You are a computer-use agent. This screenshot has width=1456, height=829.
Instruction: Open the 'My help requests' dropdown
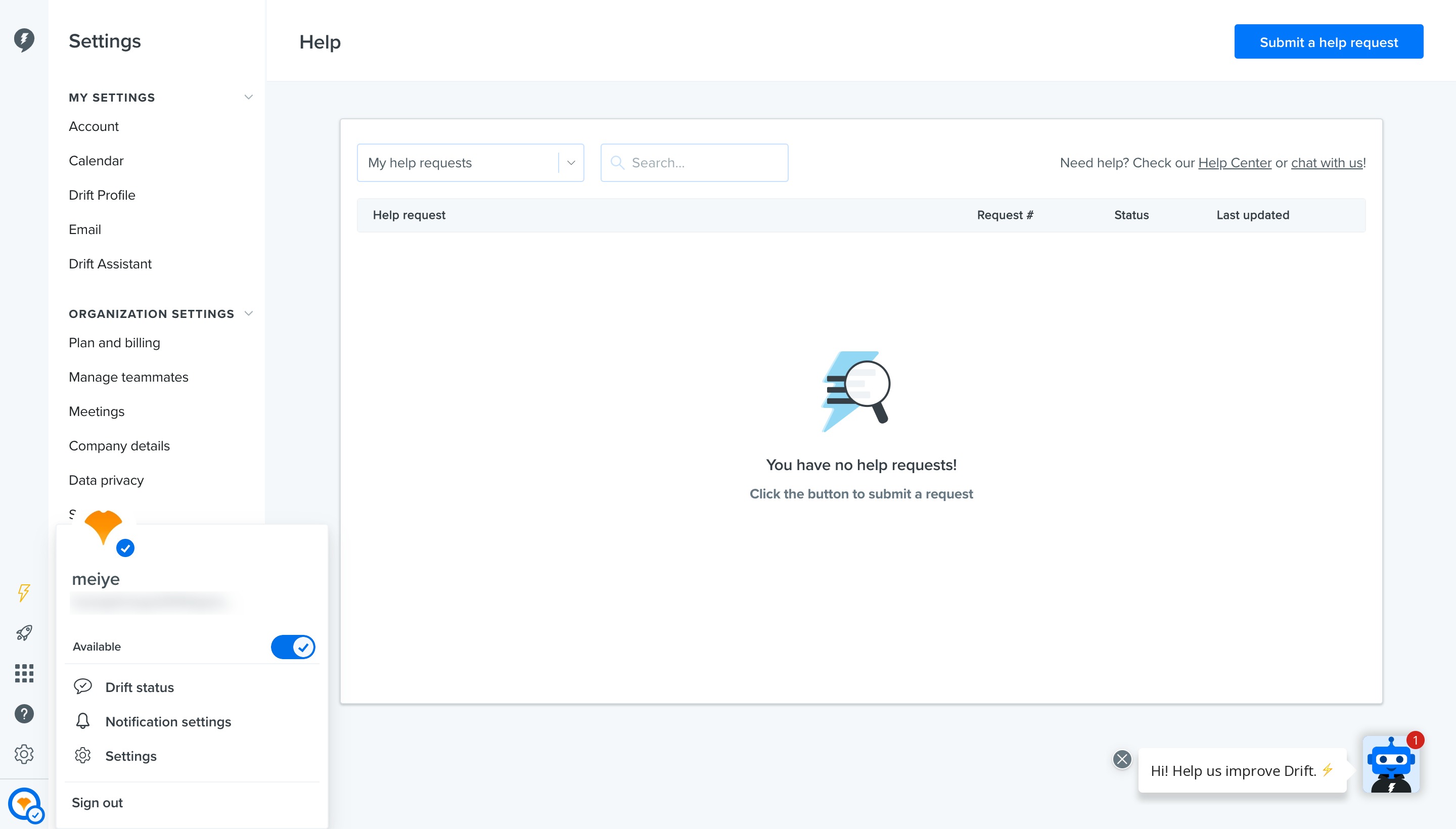pos(470,163)
